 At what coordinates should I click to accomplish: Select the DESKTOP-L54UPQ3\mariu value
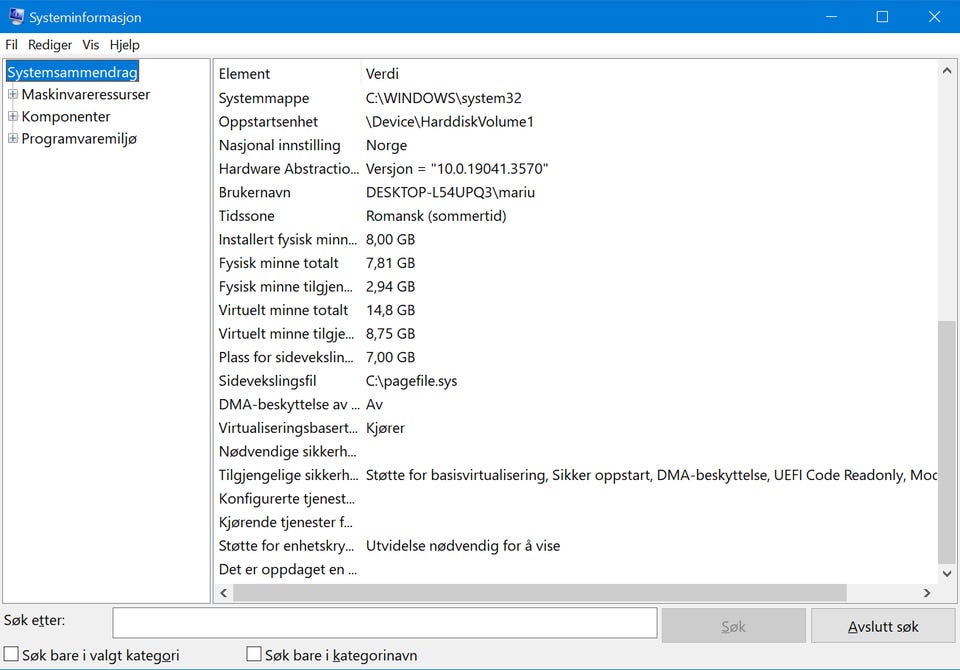(450, 192)
